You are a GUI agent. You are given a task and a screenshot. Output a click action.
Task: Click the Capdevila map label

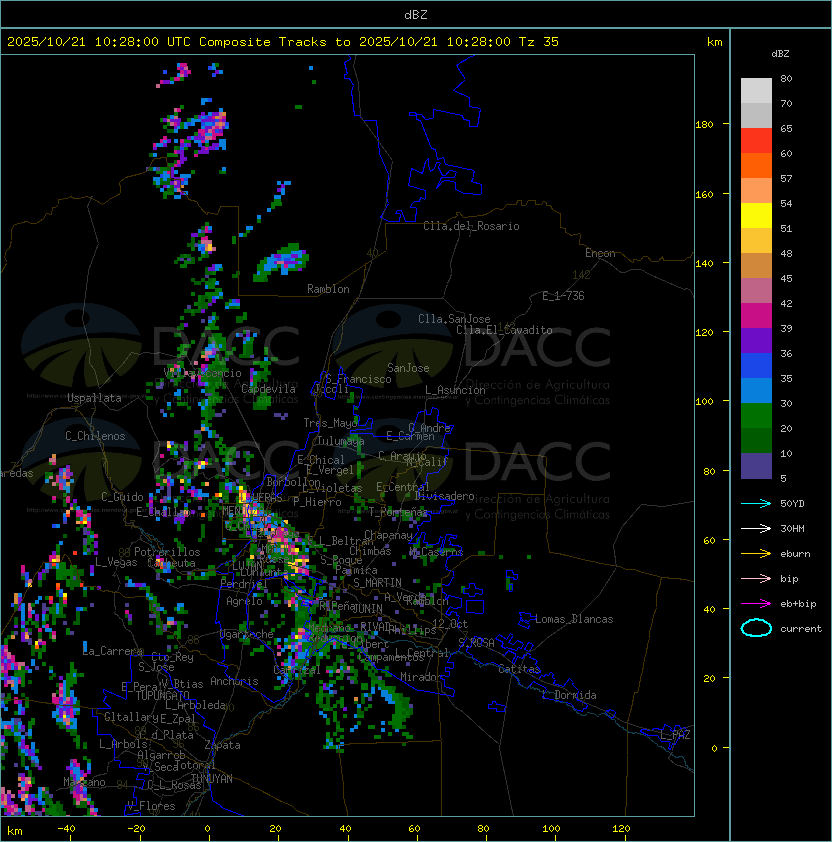269,389
